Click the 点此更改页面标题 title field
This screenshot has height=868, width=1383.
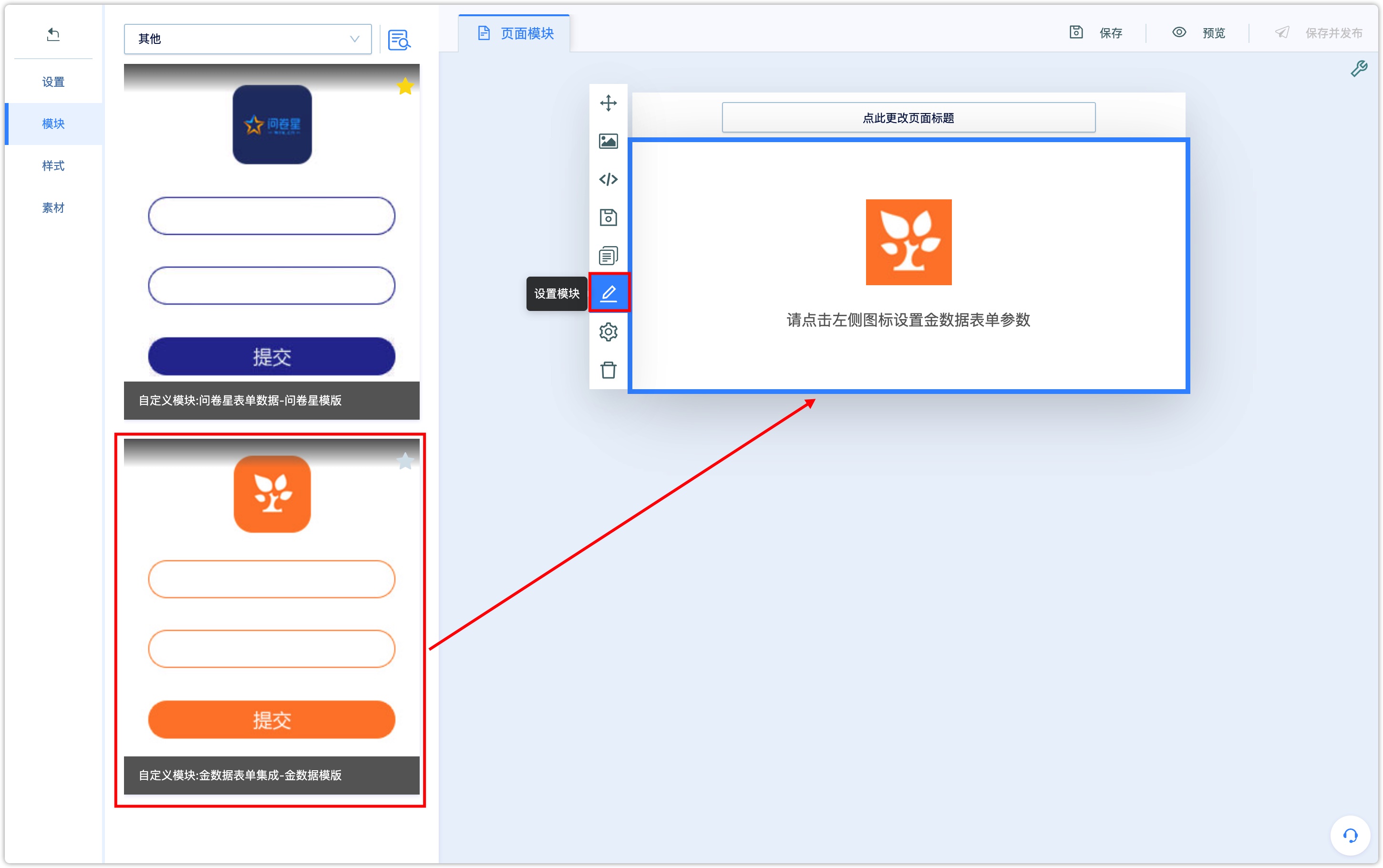908,118
